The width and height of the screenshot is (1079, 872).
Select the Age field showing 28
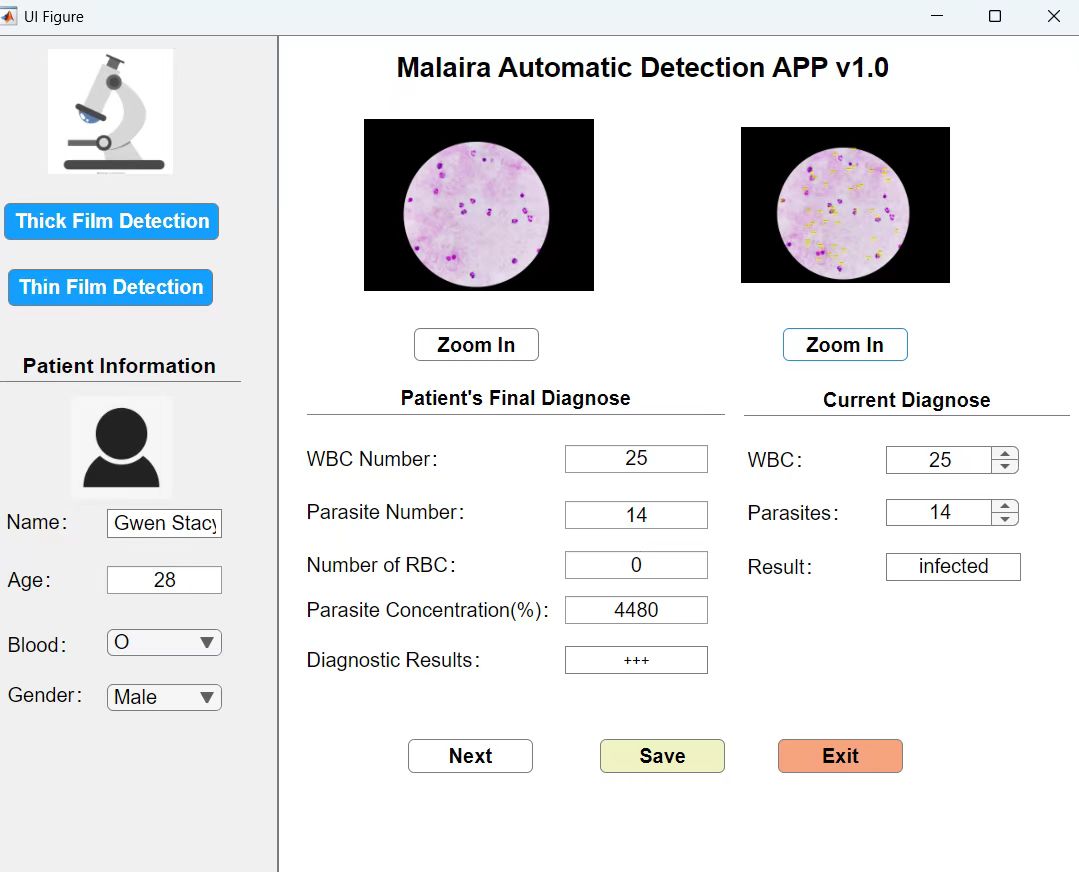(163, 579)
